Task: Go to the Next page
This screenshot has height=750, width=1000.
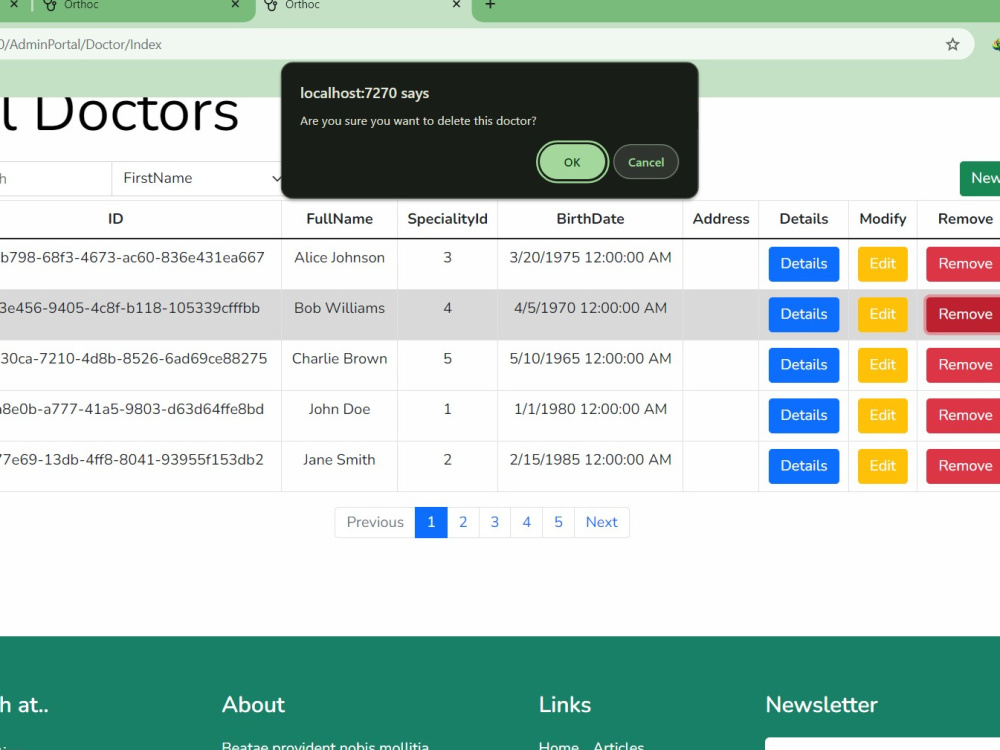Action: point(601,522)
